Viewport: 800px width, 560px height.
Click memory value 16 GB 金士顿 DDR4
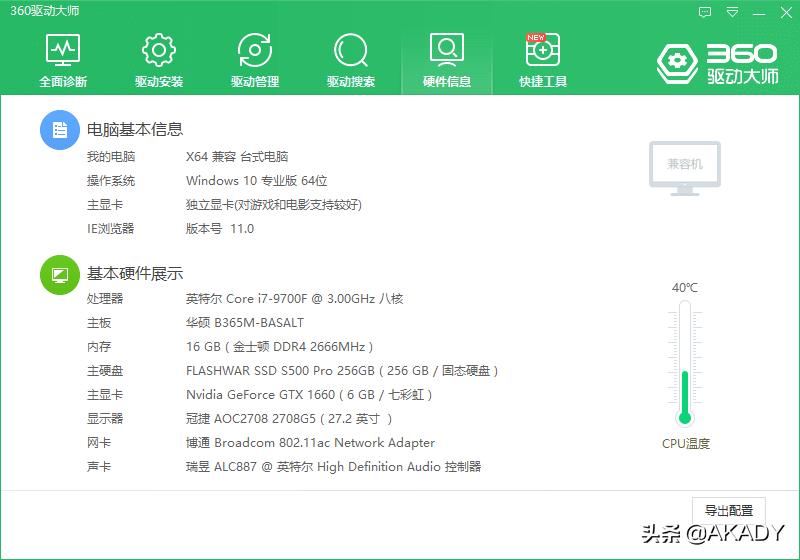coord(280,347)
